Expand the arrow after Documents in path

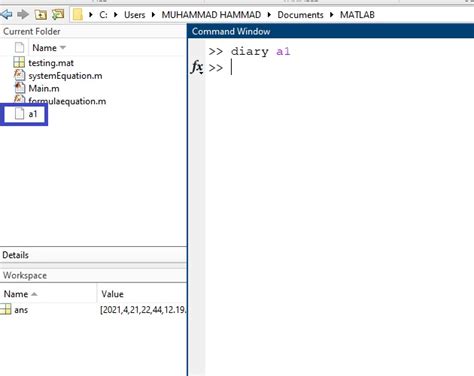[x=332, y=15]
